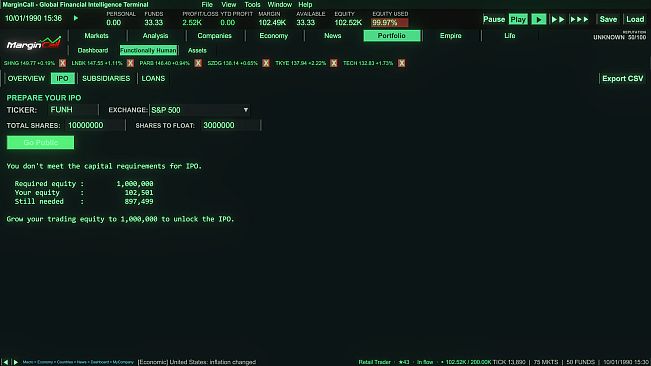Select the Functionally Human sub-tab
The height and width of the screenshot is (366, 651).
click(x=148, y=50)
